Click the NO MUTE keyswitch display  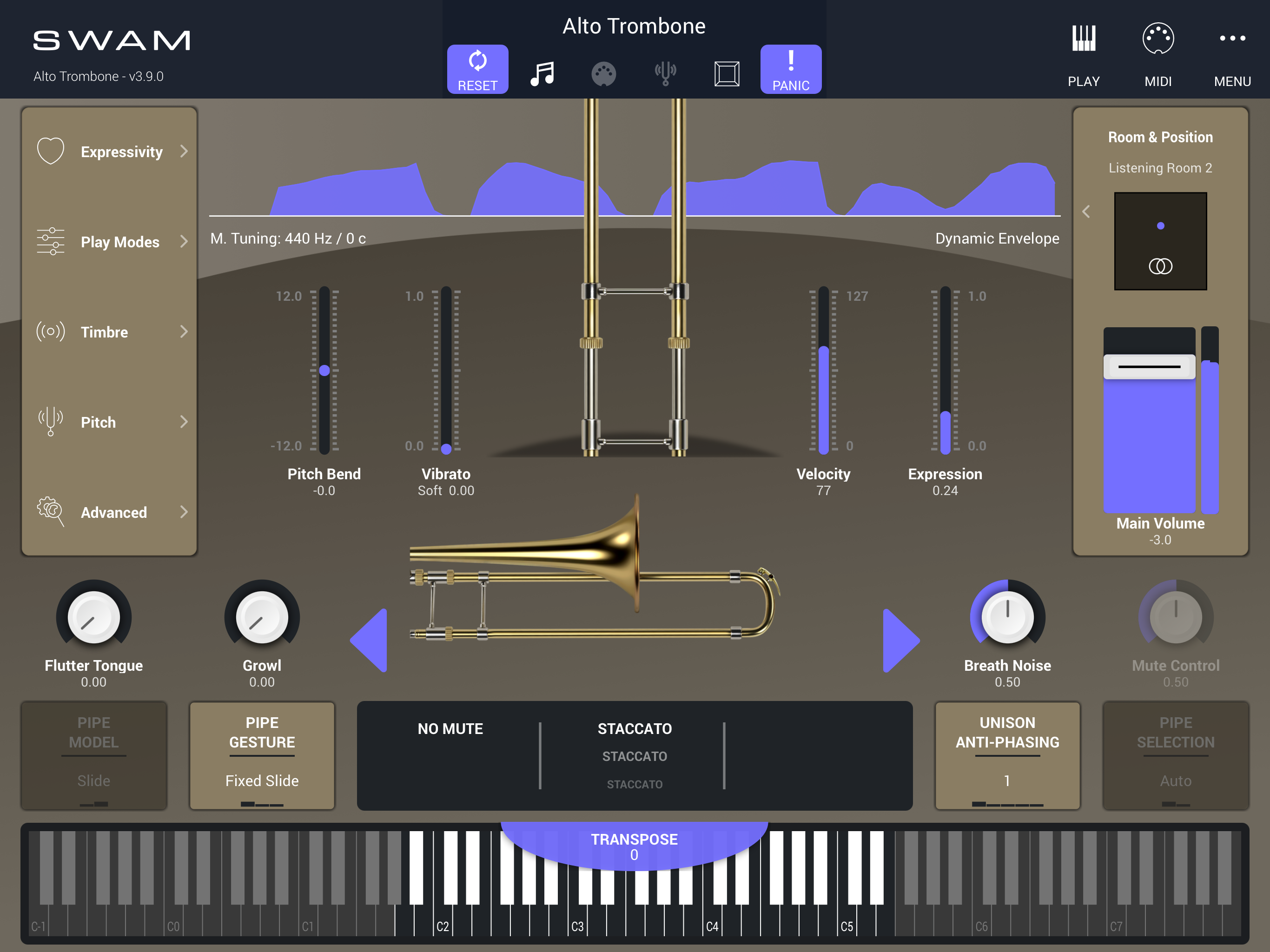click(x=450, y=728)
